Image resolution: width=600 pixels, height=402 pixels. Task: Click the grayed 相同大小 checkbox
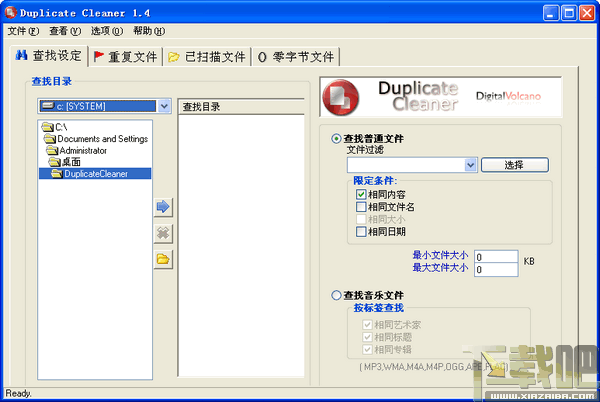pos(361,219)
